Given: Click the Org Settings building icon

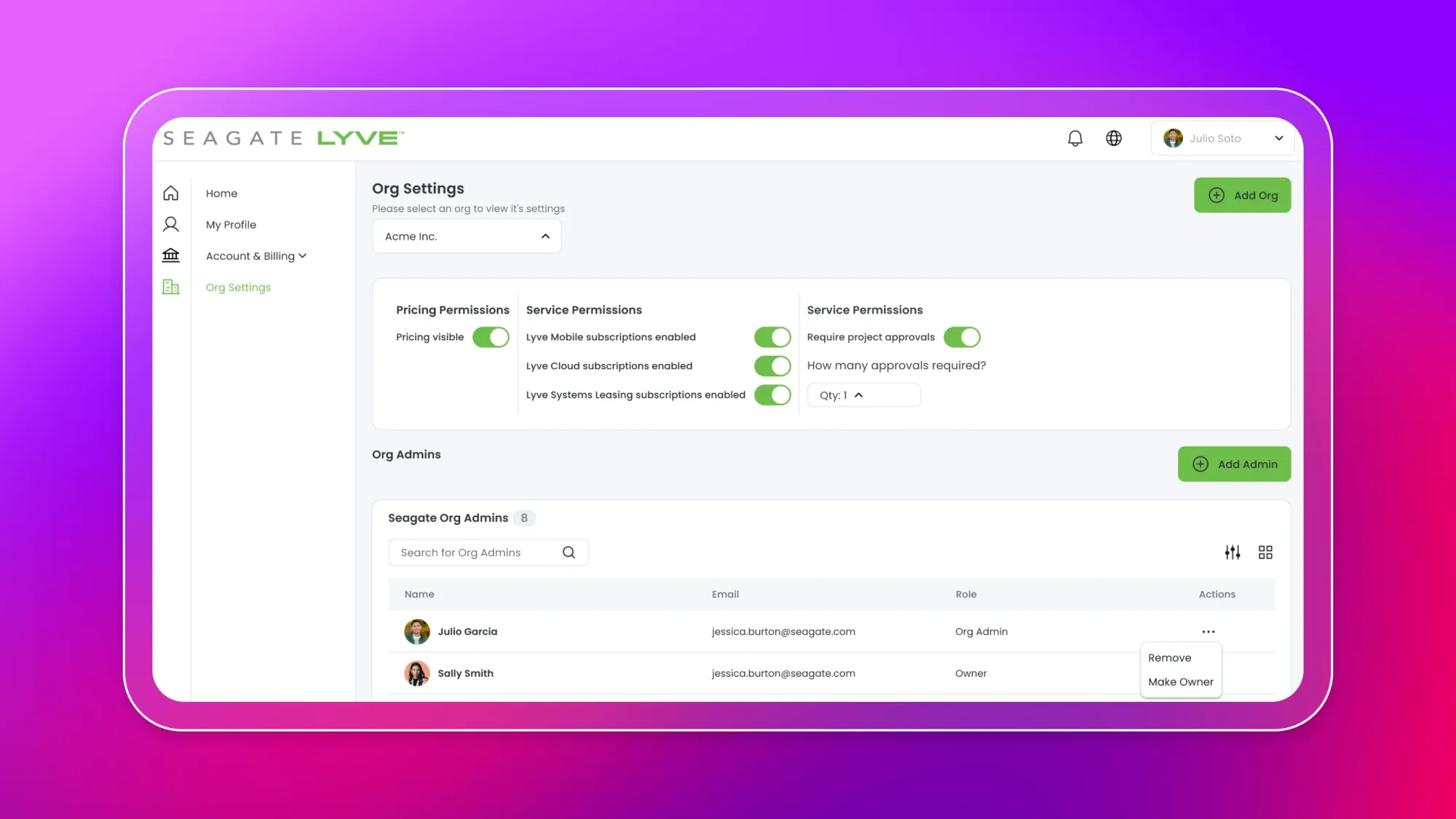Looking at the screenshot, I should pyautogui.click(x=170, y=287).
